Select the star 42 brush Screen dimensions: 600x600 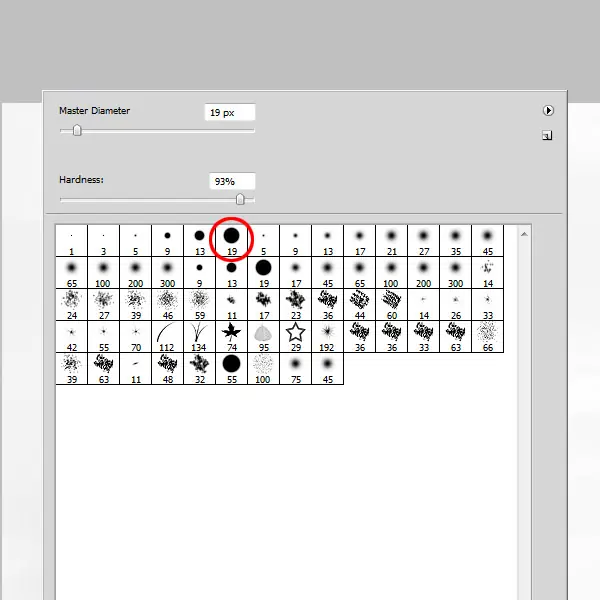point(72,337)
